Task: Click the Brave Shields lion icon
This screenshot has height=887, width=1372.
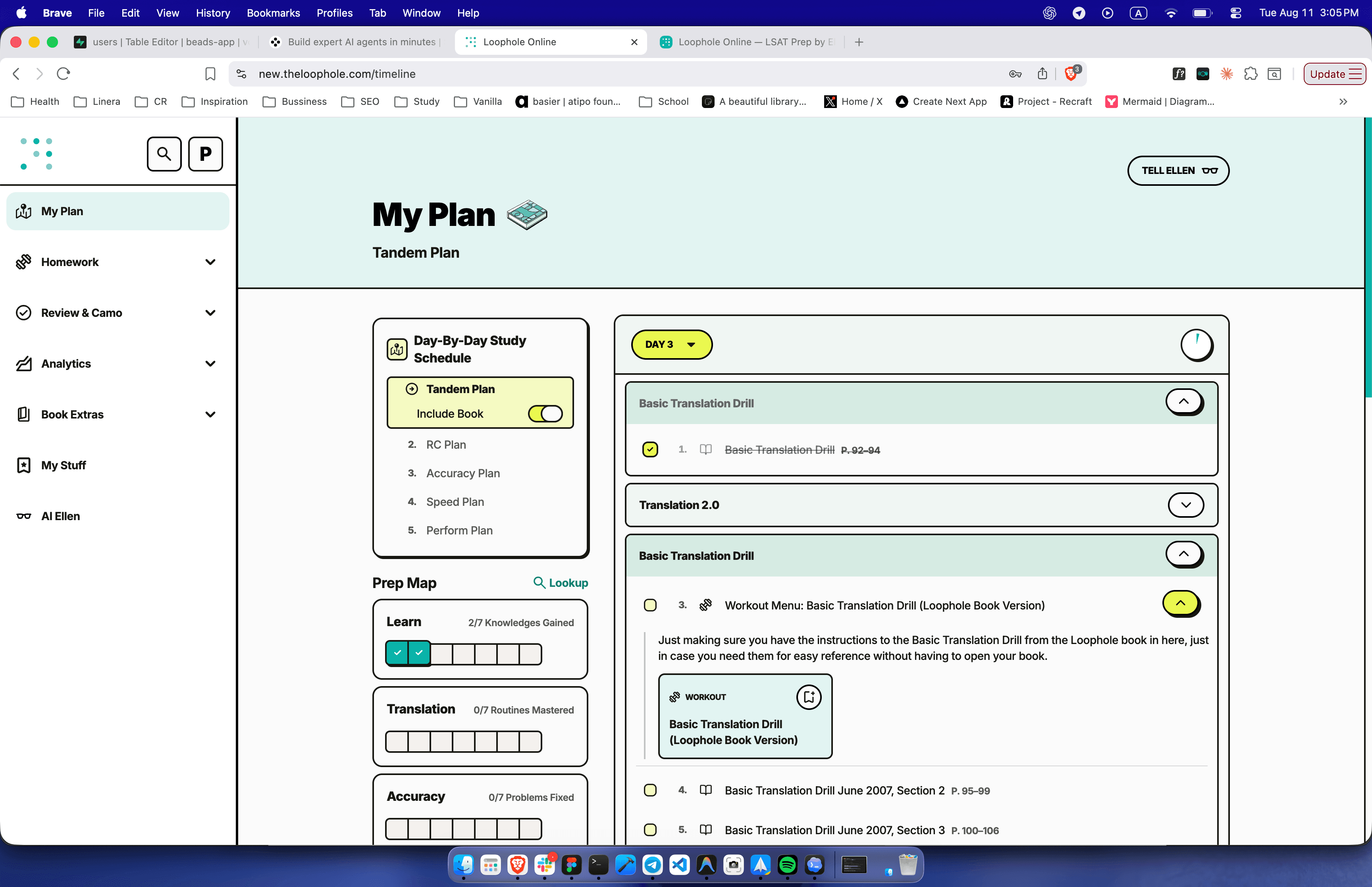Action: point(1071,74)
